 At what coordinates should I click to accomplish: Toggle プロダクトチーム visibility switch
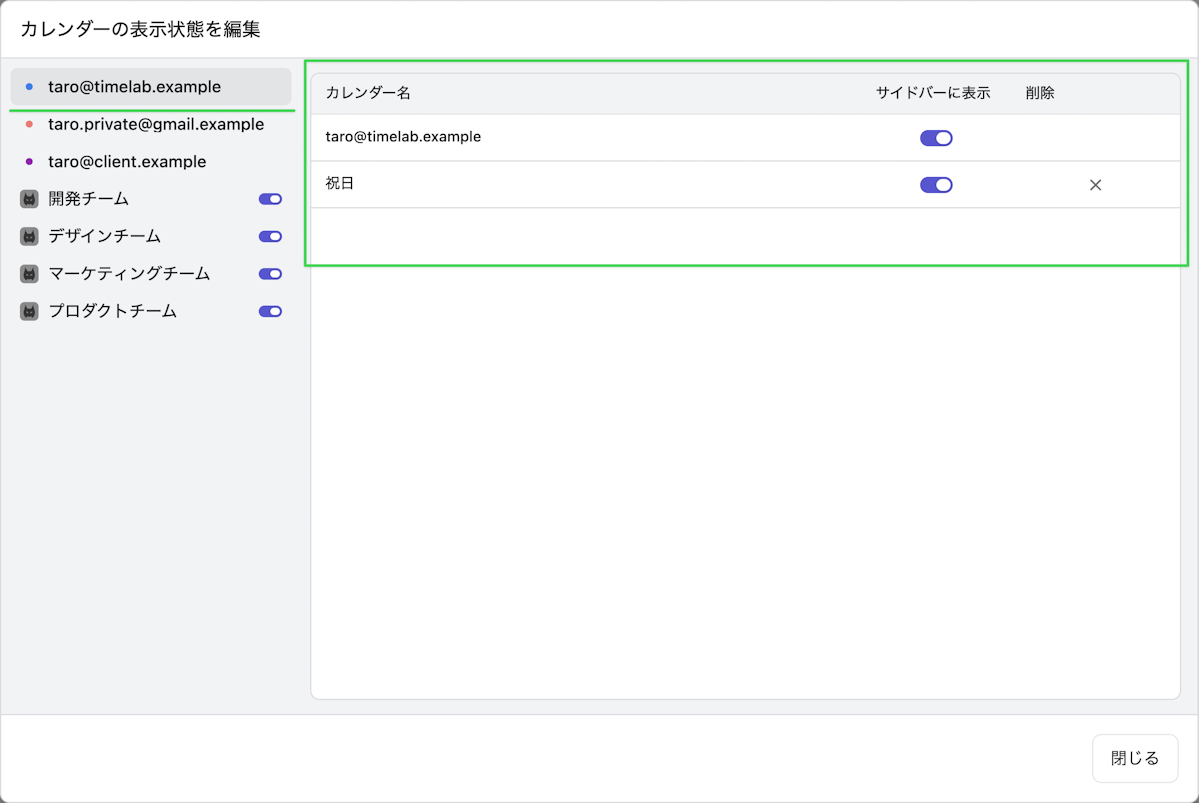(x=270, y=311)
